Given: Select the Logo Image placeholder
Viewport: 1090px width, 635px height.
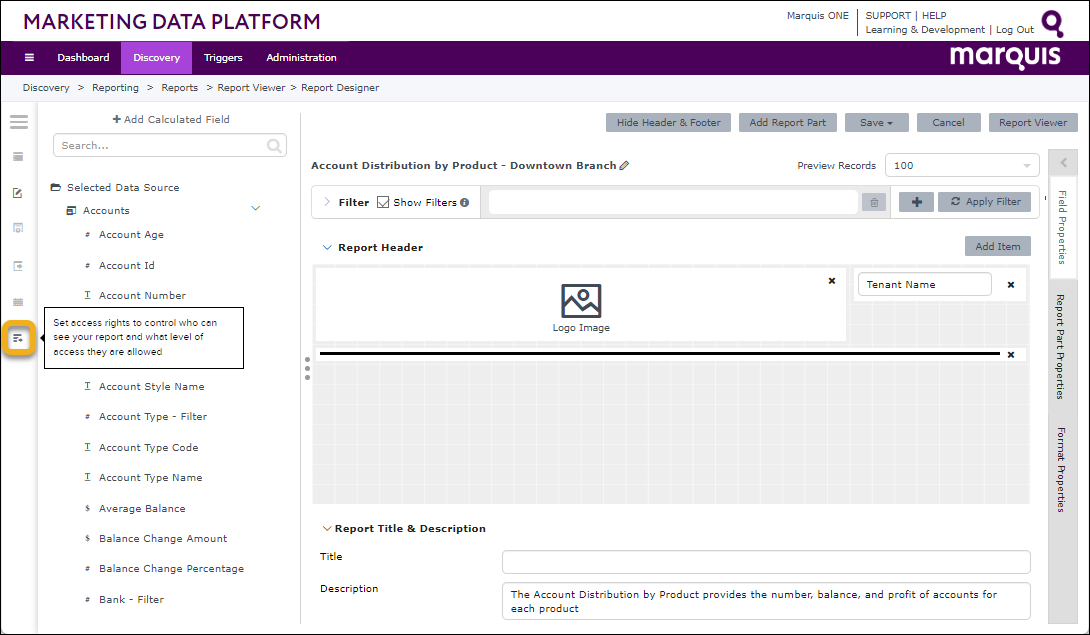Looking at the screenshot, I should tap(581, 308).
